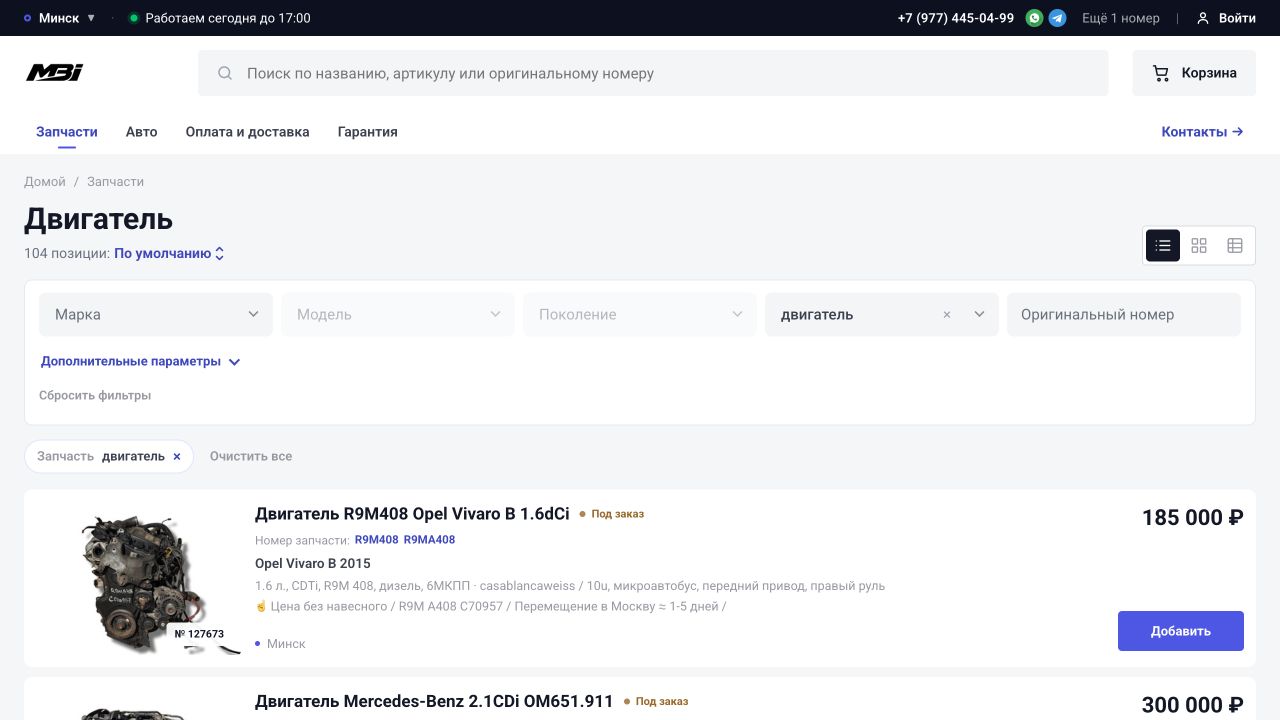Viewport: 1280px width, 720px height.
Task: Go to Домой breadcrumb
Action: click(45, 182)
